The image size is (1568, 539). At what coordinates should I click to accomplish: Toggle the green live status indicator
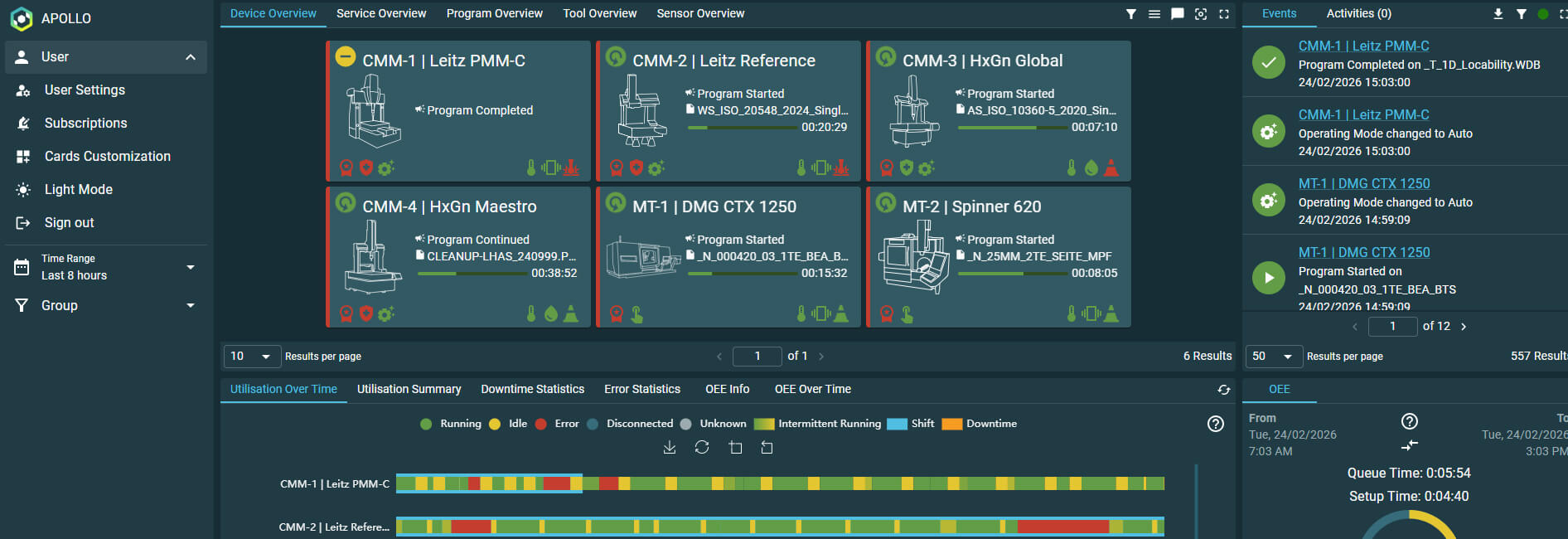[1543, 14]
